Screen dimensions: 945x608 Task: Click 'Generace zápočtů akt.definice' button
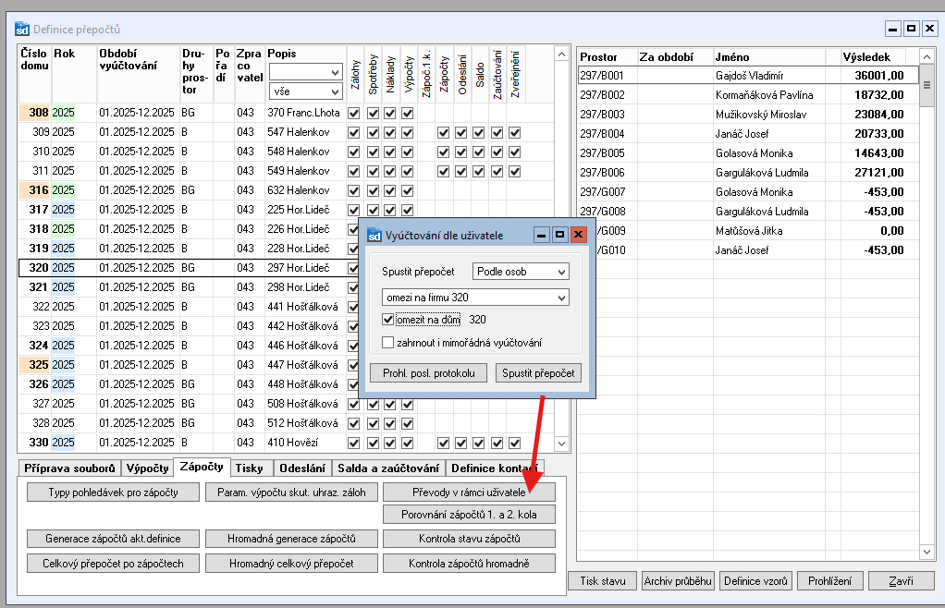pyautogui.click(x=113, y=539)
